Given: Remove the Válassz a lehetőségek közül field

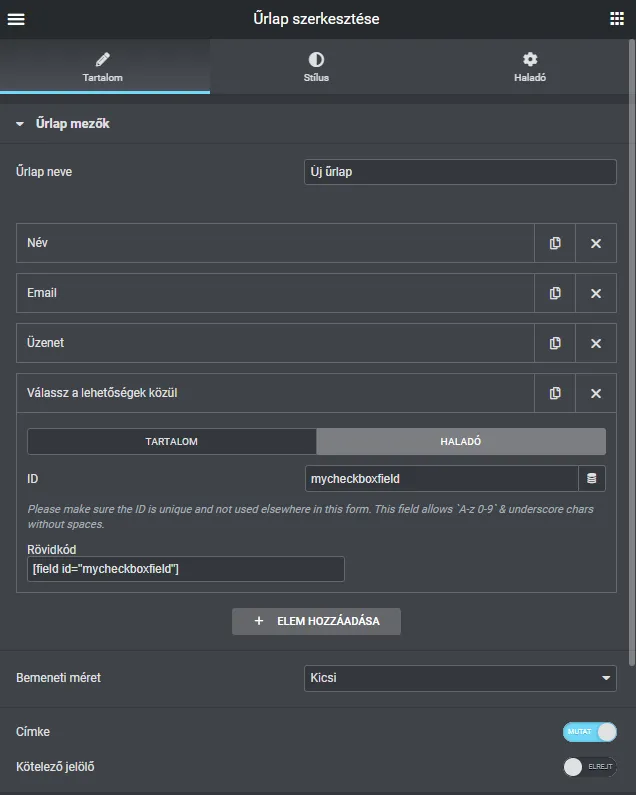Looking at the screenshot, I should [x=596, y=393].
